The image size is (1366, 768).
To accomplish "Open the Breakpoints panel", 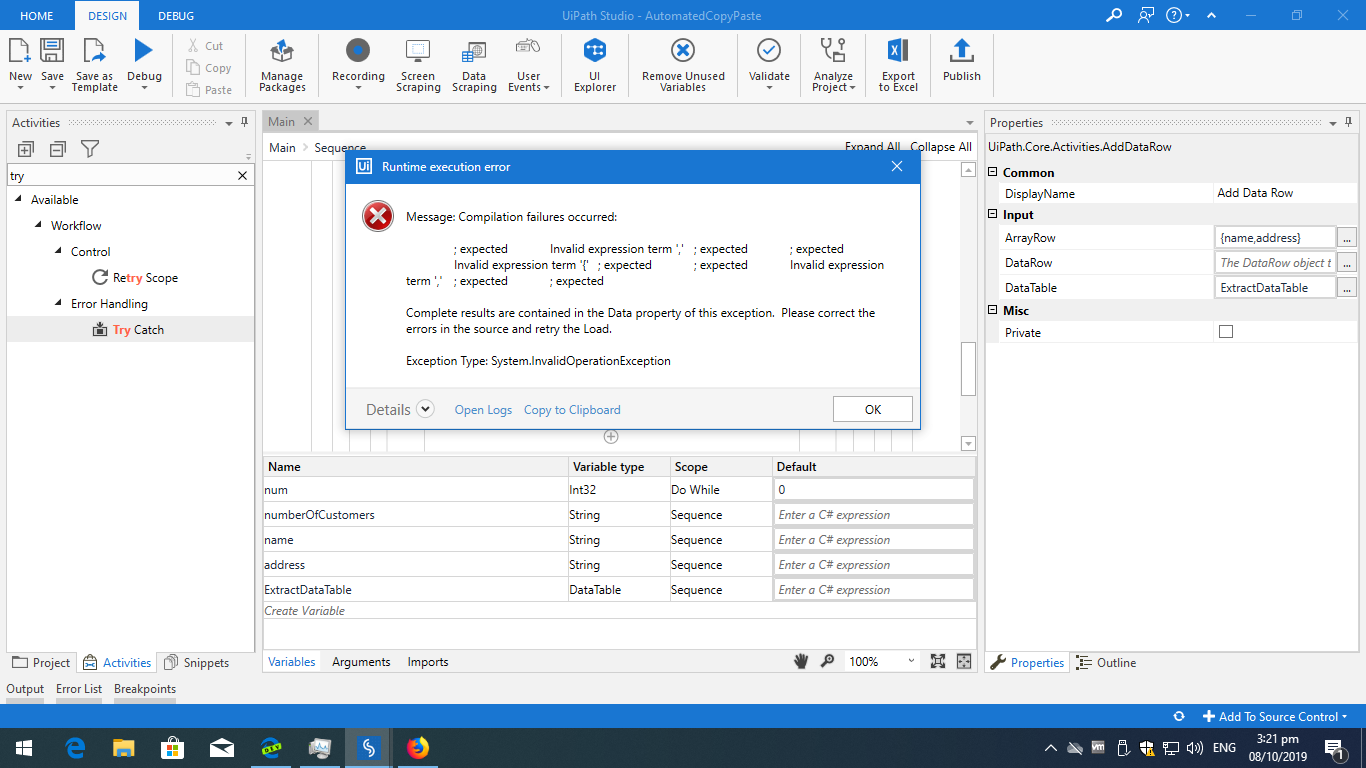I will pyautogui.click(x=145, y=689).
